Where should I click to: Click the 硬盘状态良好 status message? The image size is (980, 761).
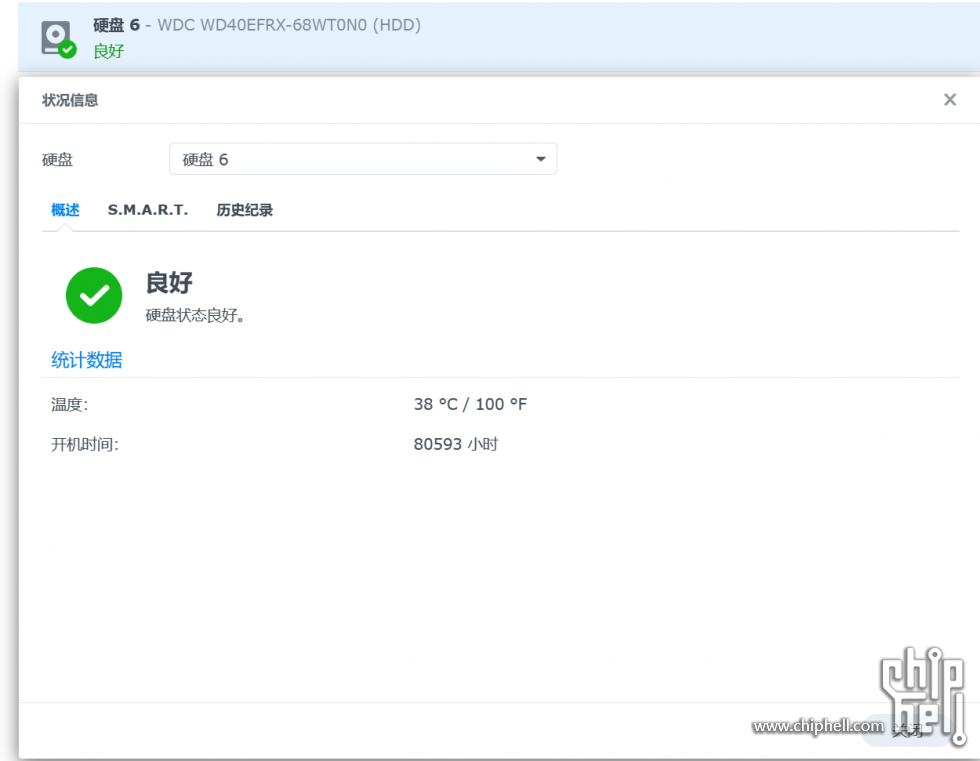click(194, 316)
